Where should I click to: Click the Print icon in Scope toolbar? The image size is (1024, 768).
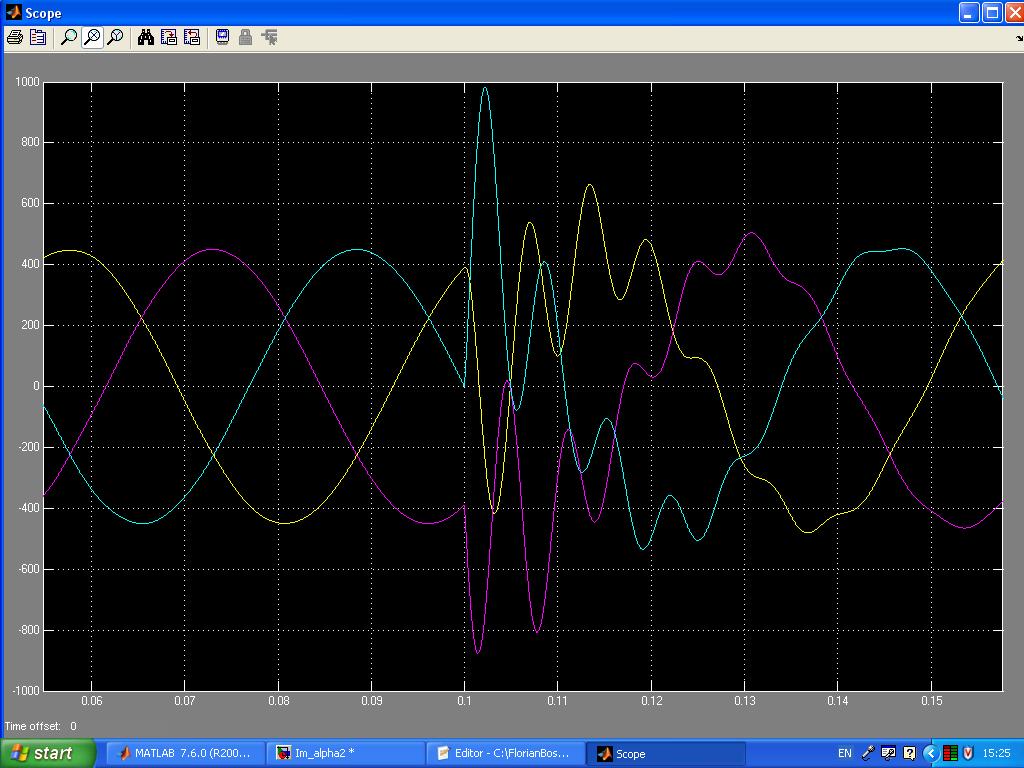click(x=14, y=37)
